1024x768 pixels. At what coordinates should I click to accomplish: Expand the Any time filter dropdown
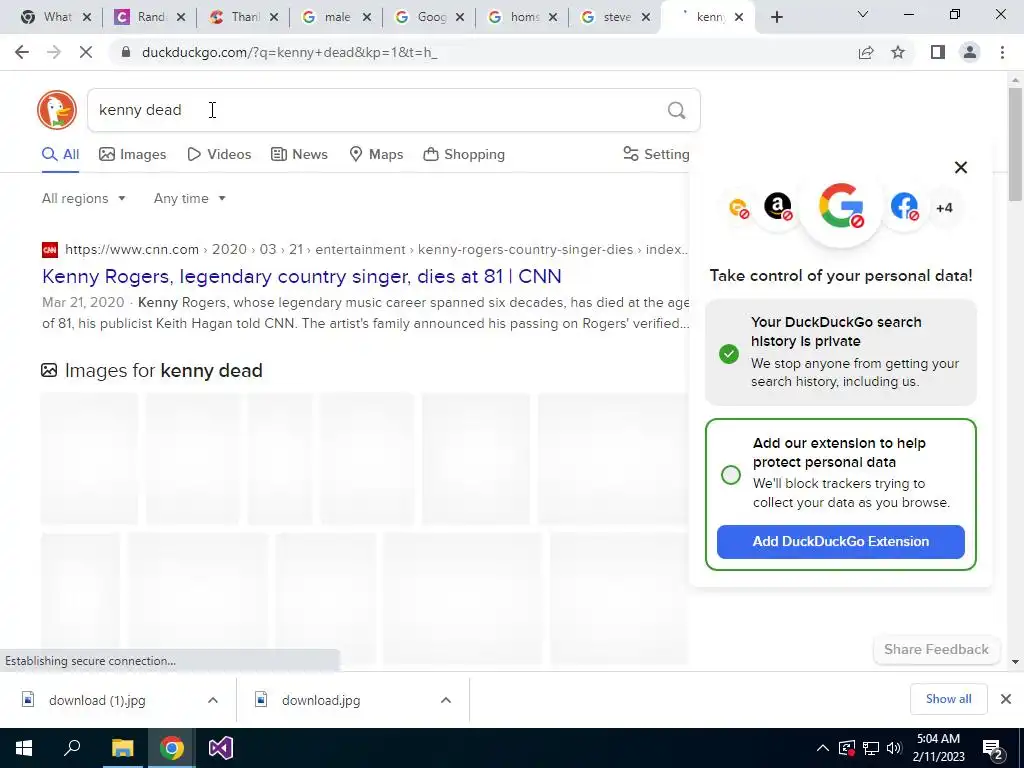coord(189,199)
